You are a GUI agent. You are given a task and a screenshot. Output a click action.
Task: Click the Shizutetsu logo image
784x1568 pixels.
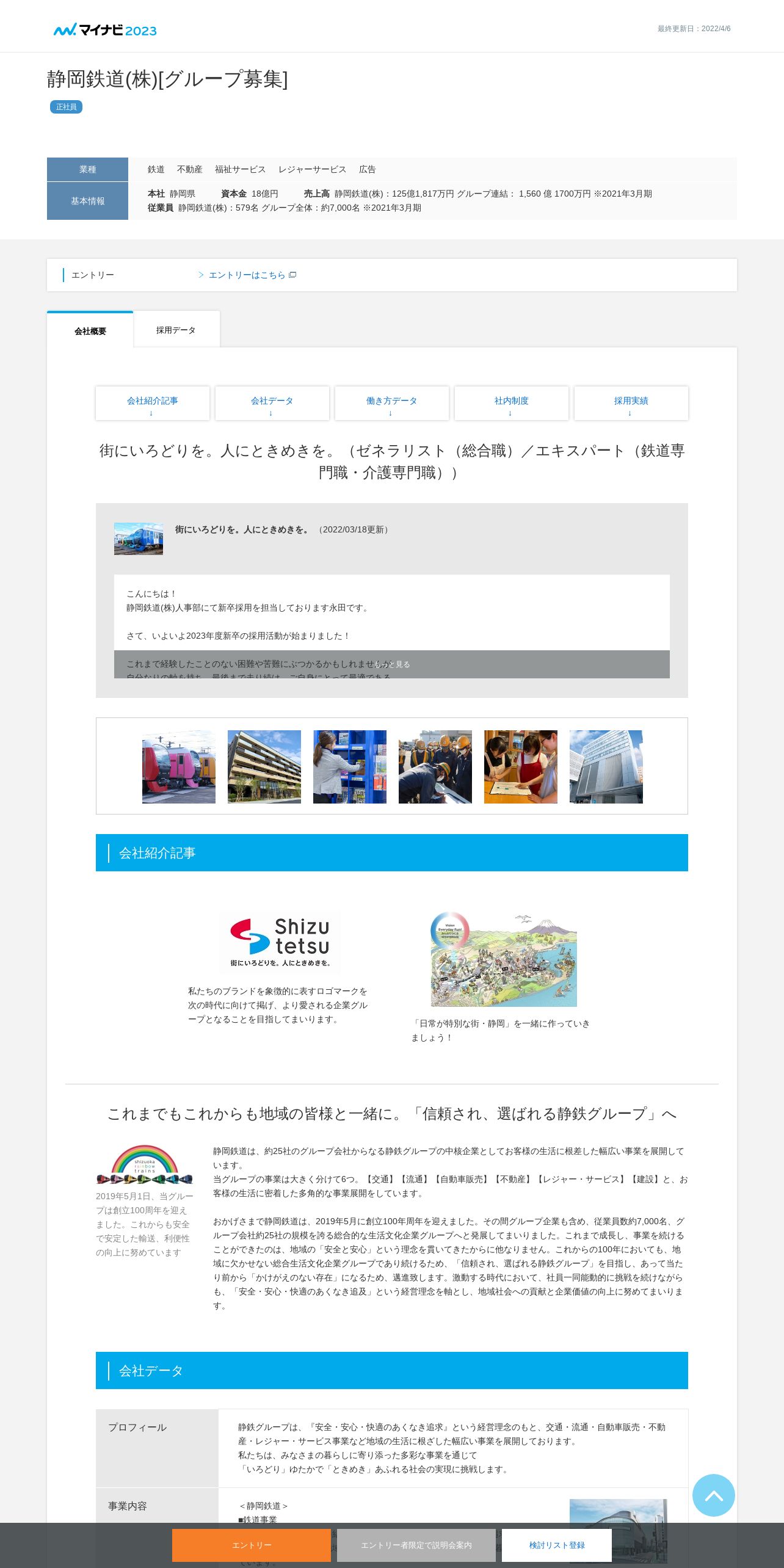280,943
